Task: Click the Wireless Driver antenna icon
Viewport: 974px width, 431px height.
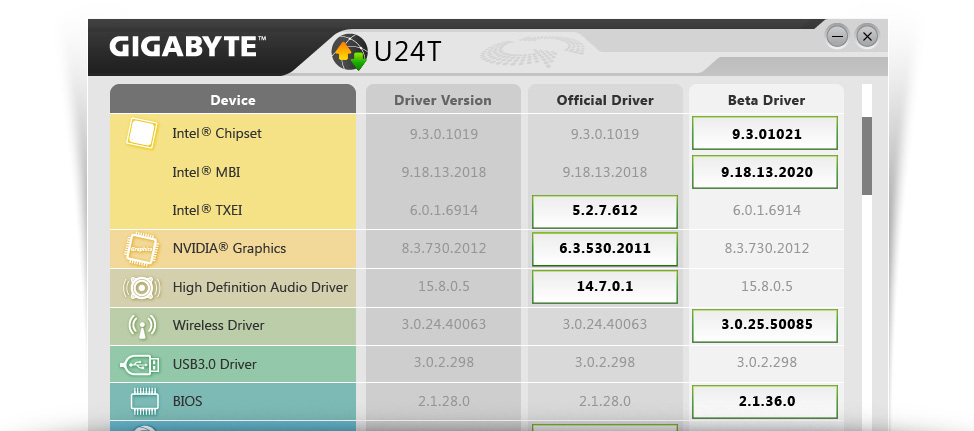Action: click(x=142, y=326)
